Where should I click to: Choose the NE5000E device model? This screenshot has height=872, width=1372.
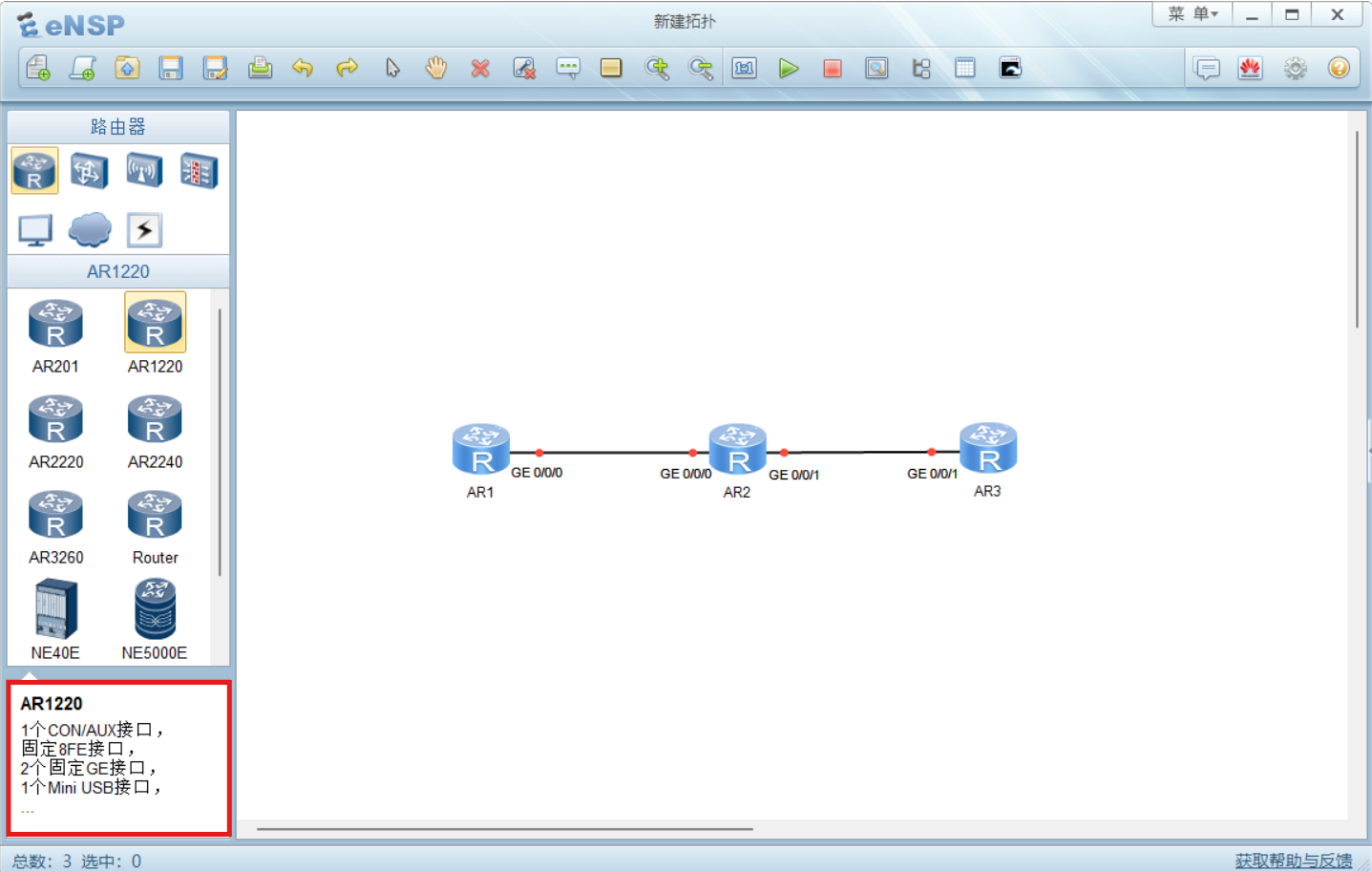(x=155, y=620)
